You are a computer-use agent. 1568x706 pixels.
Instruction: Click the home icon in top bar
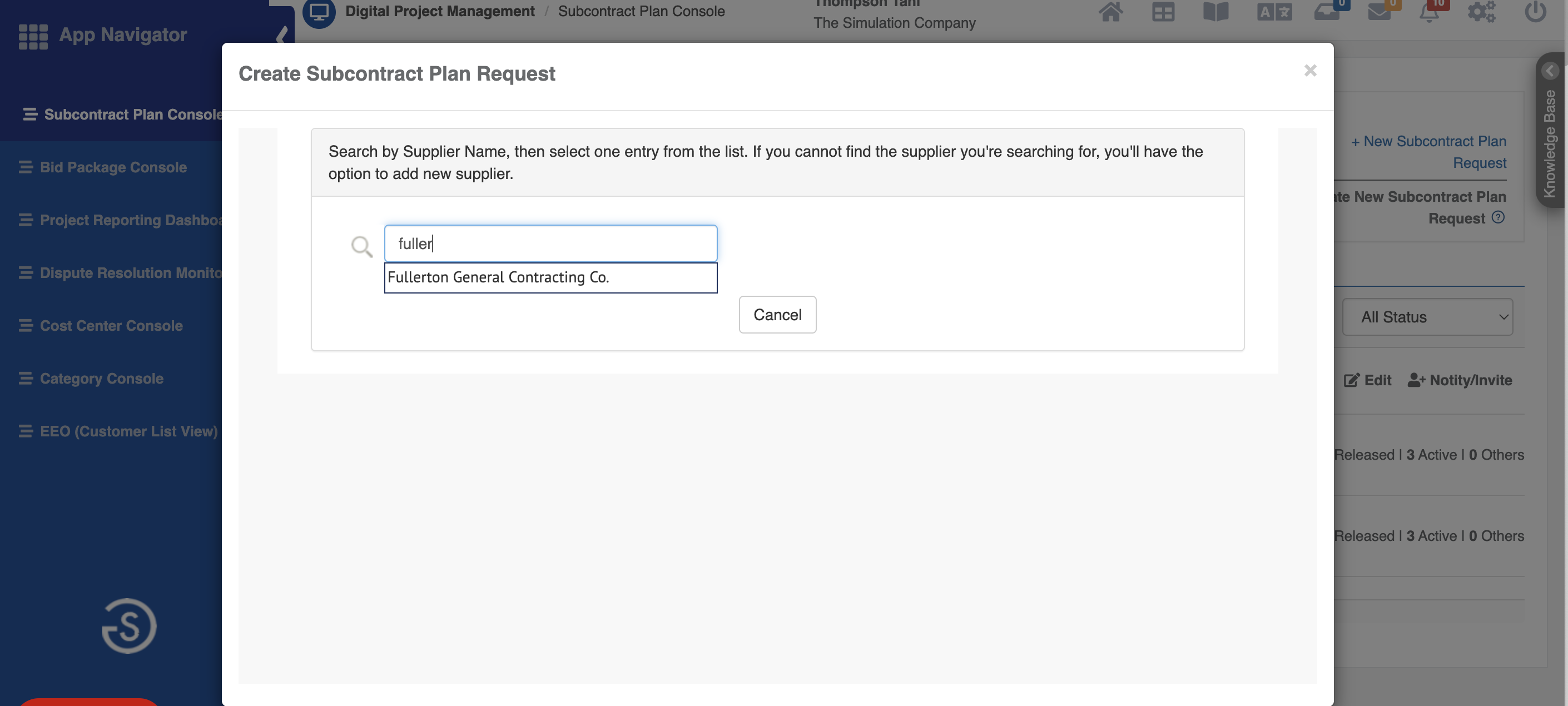tap(1110, 12)
